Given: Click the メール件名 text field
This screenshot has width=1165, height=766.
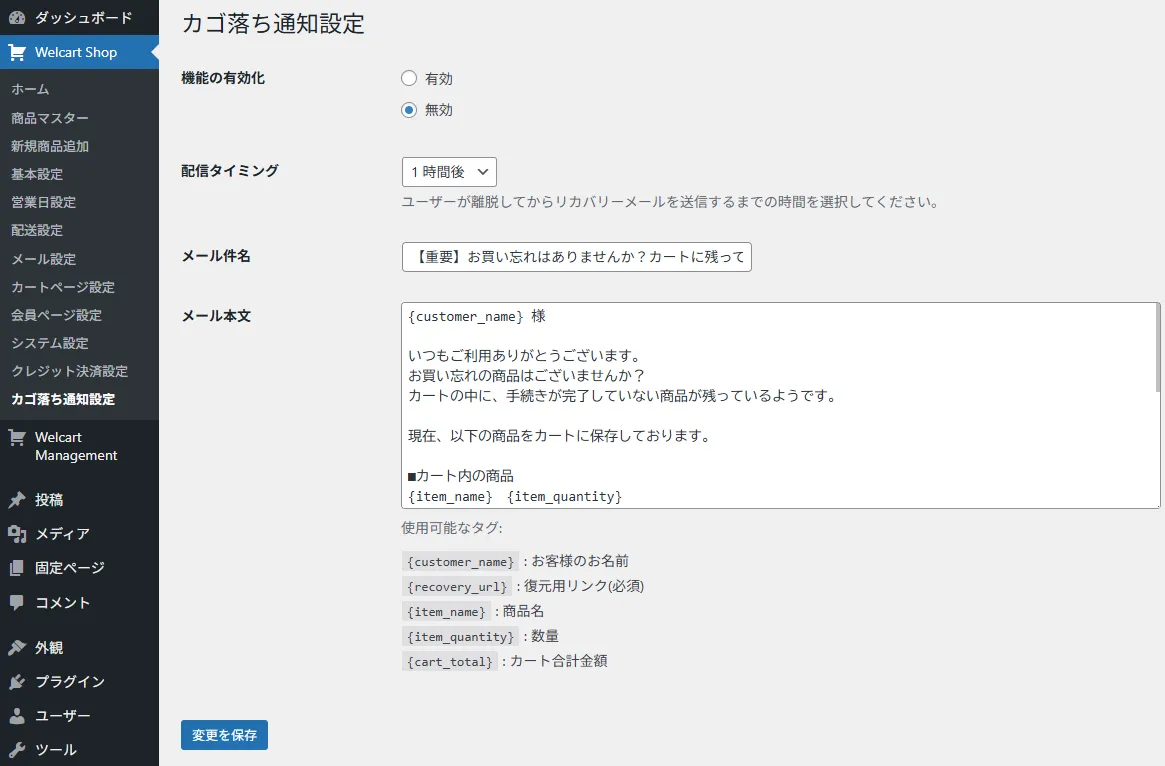Looking at the screenshot, I should point(576,257).
